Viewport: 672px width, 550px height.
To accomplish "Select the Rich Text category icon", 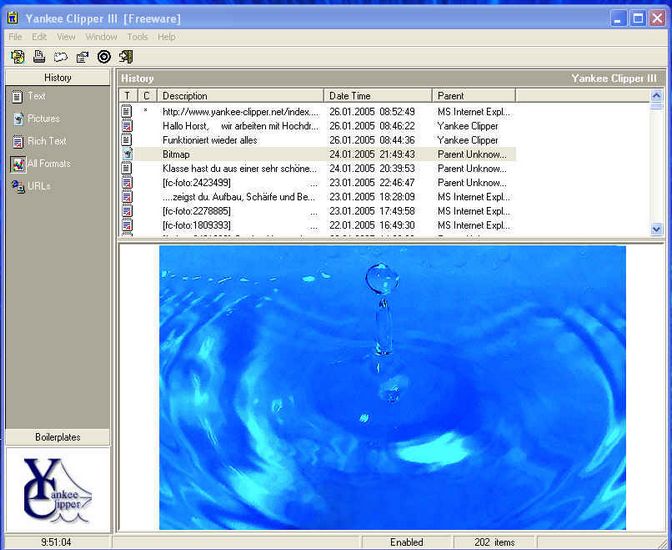I will pyautogui.click(x=18, y=141).
